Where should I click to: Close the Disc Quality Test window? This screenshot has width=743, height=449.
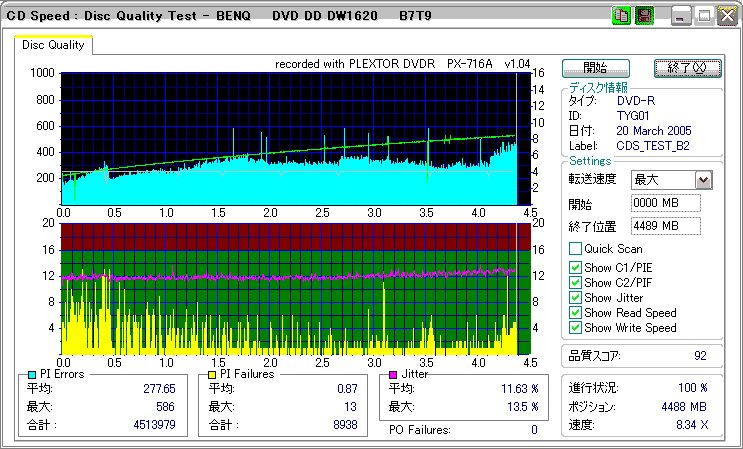coord(726,16)
